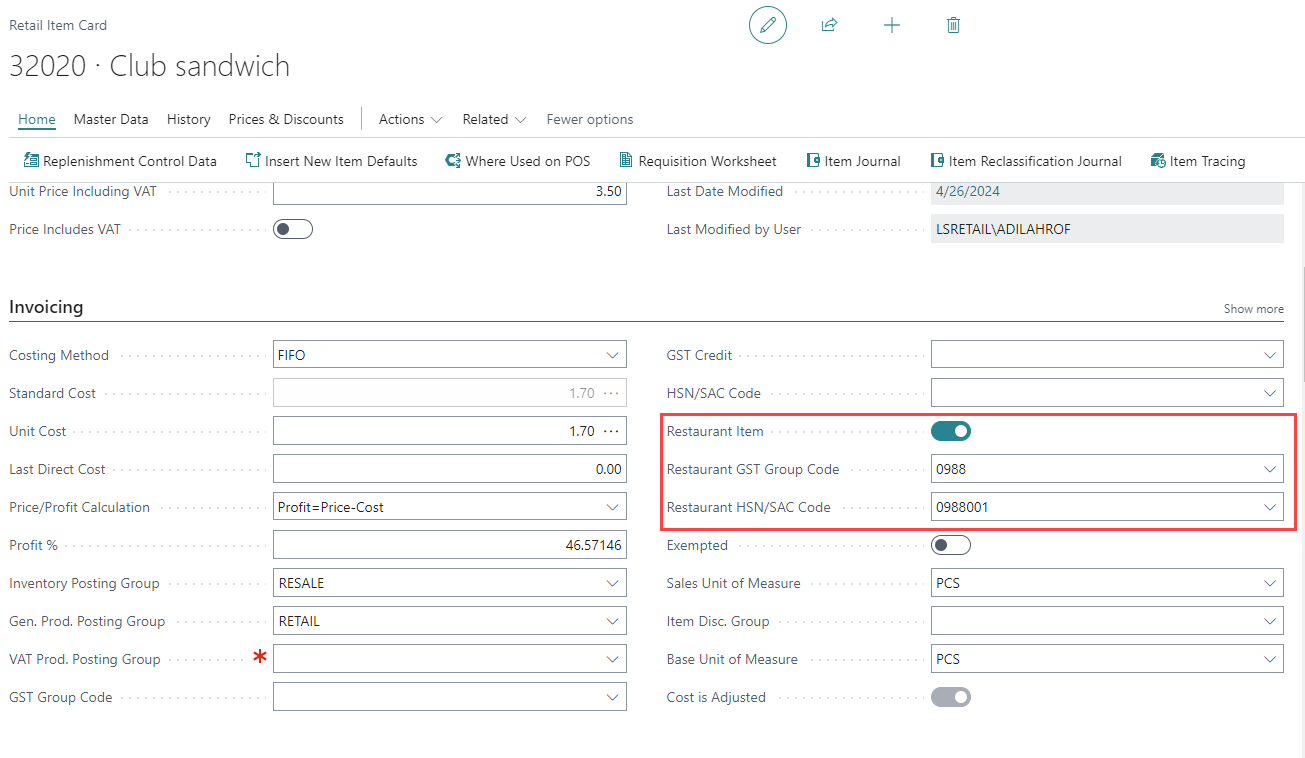Screen dimensions: 1305x758
Task: Open the Restaurant GST Group Code dropdown
Action: tap(1269, 469)
